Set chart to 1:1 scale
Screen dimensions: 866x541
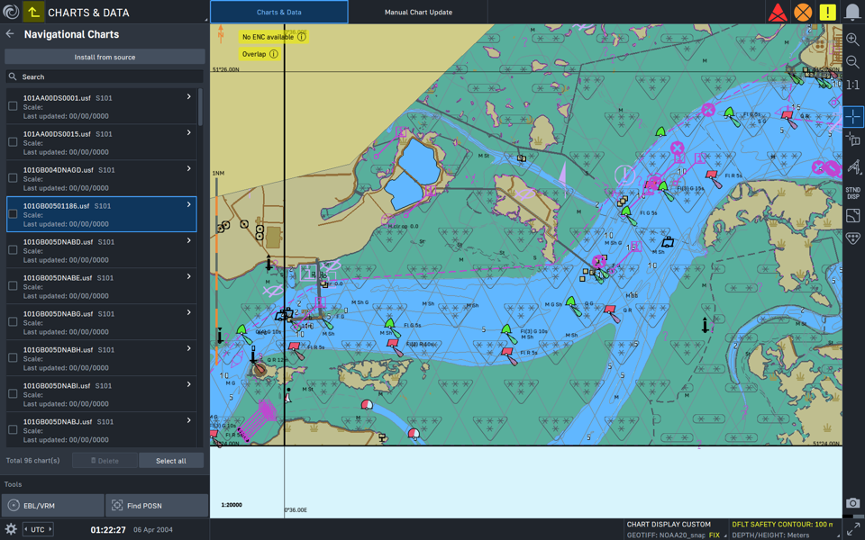coord(853,85)
